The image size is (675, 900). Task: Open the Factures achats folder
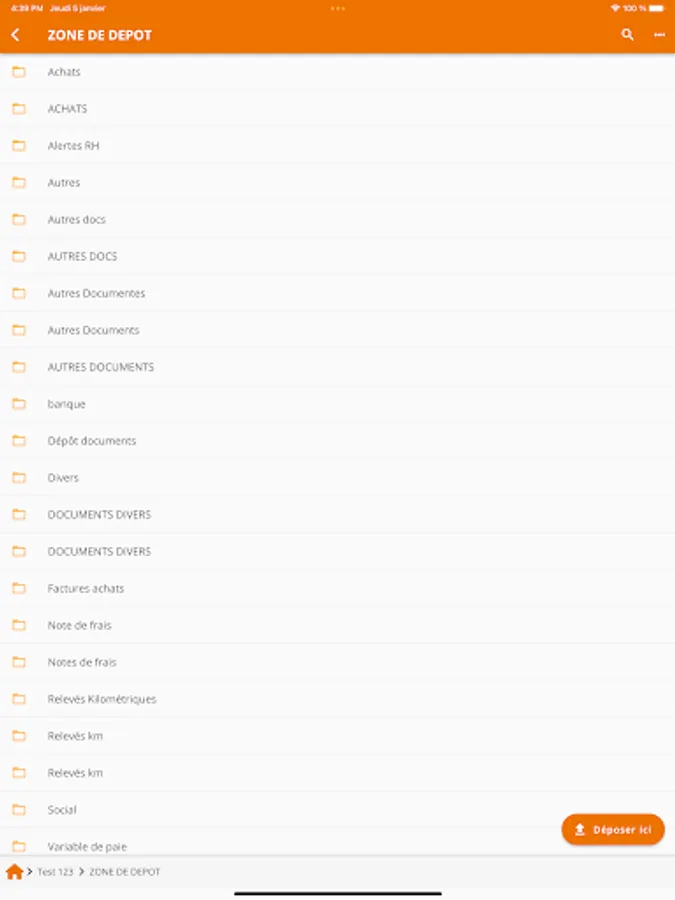pos(338,588)
